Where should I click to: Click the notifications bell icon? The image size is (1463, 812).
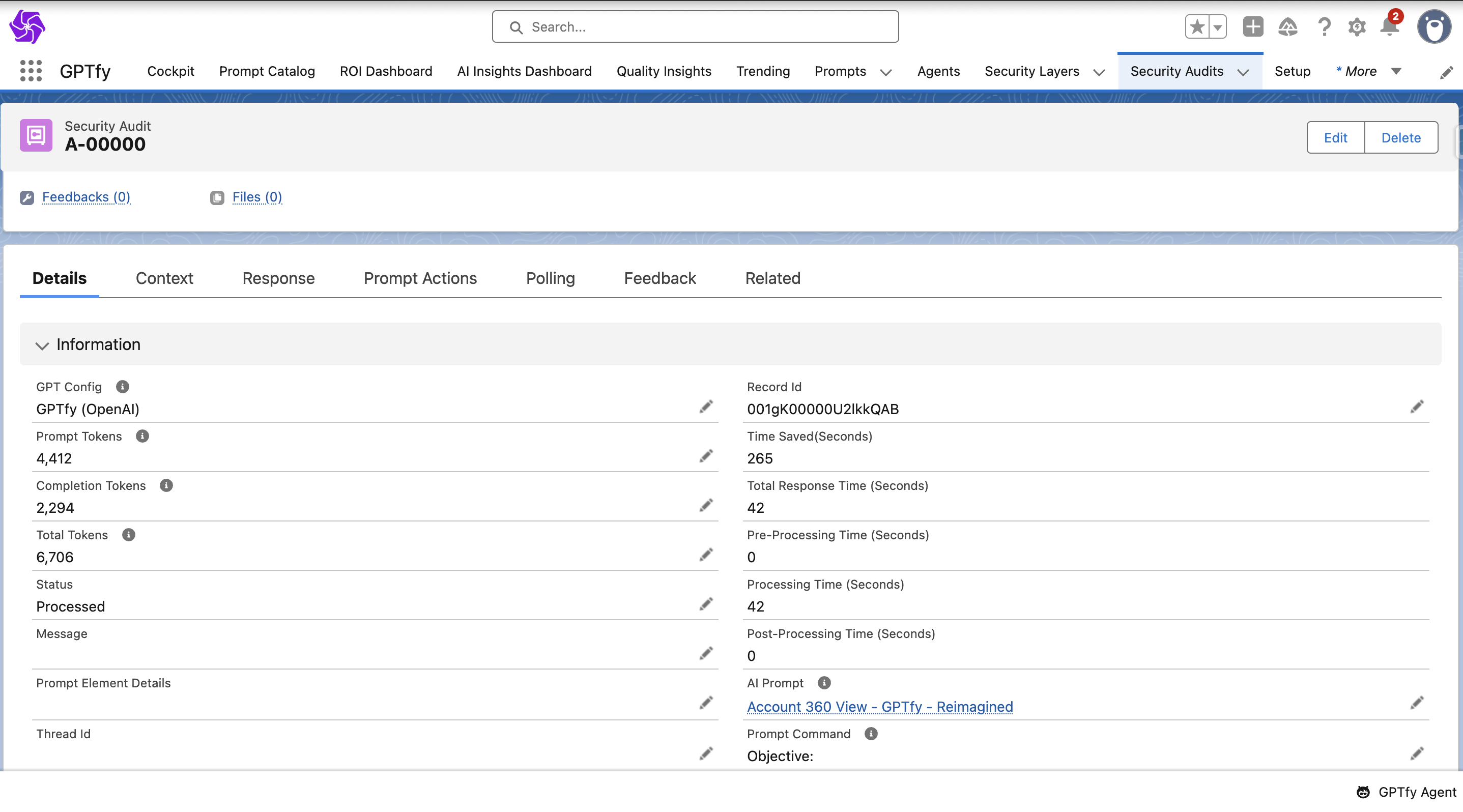pos(1389,26)
